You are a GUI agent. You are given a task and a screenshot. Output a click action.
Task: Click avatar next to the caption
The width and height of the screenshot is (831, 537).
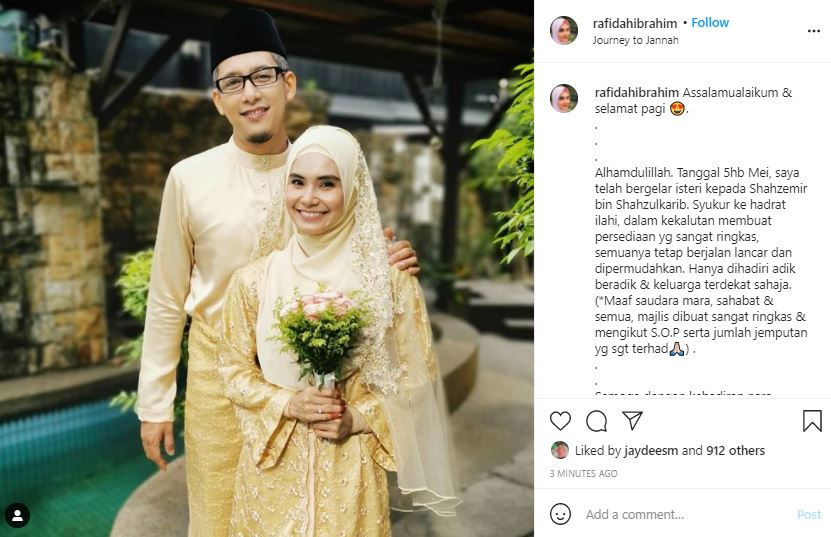564,99
